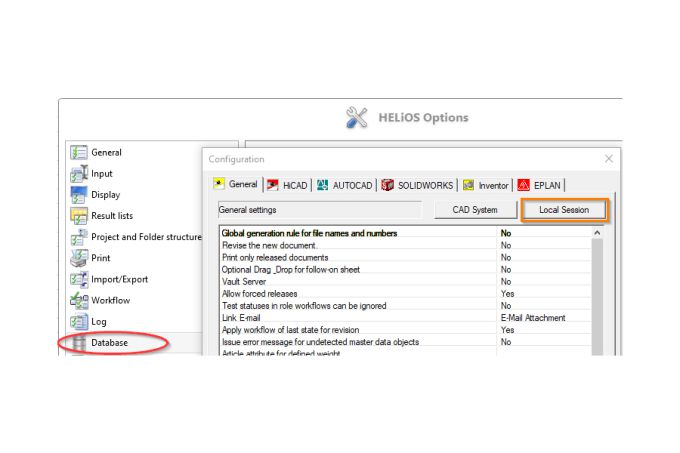Select Result lists in the options list
Viewport: 680px width, 453px height.
(112, 216)
